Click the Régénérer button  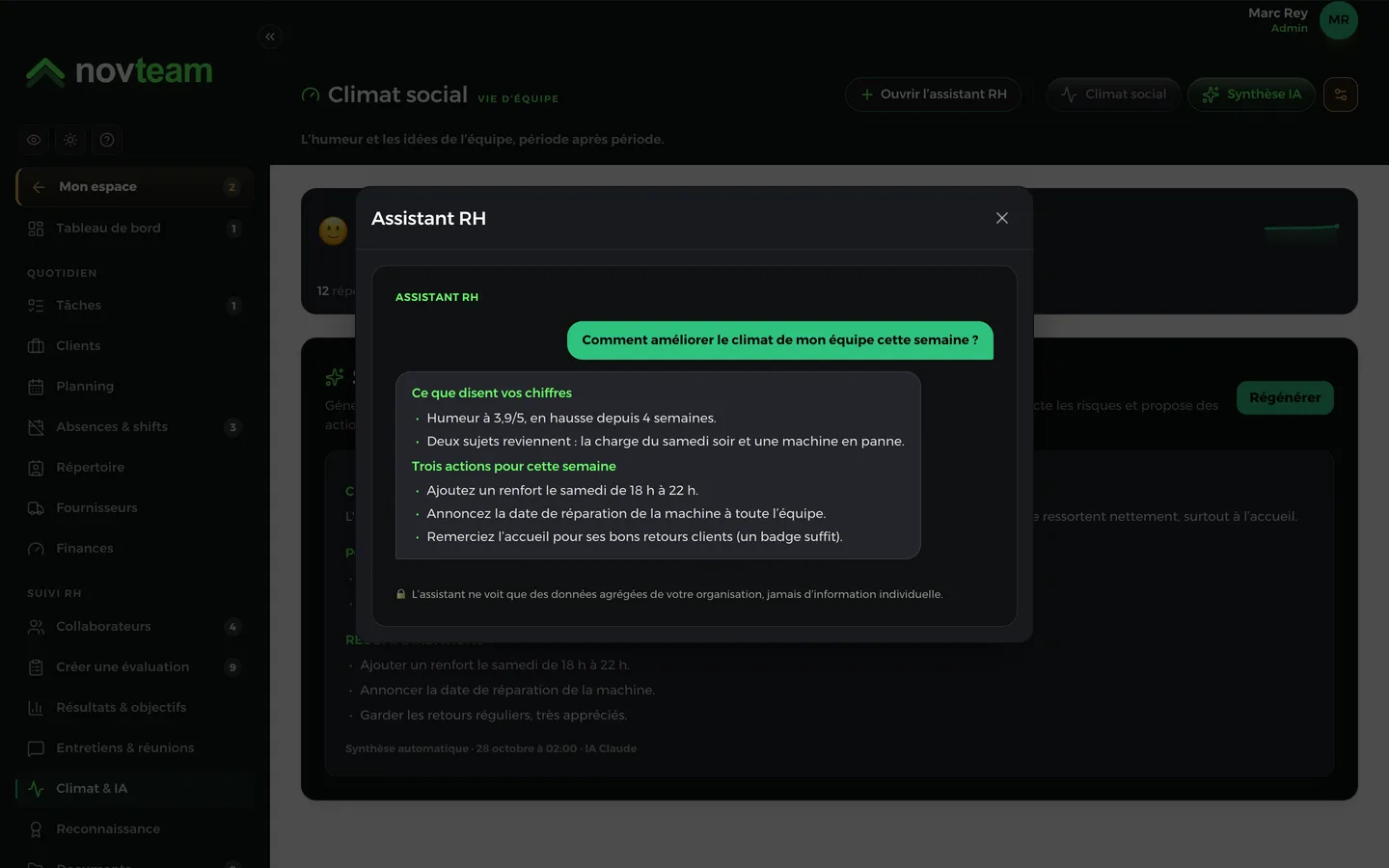pyautogui.click(x=1285, y=397)
